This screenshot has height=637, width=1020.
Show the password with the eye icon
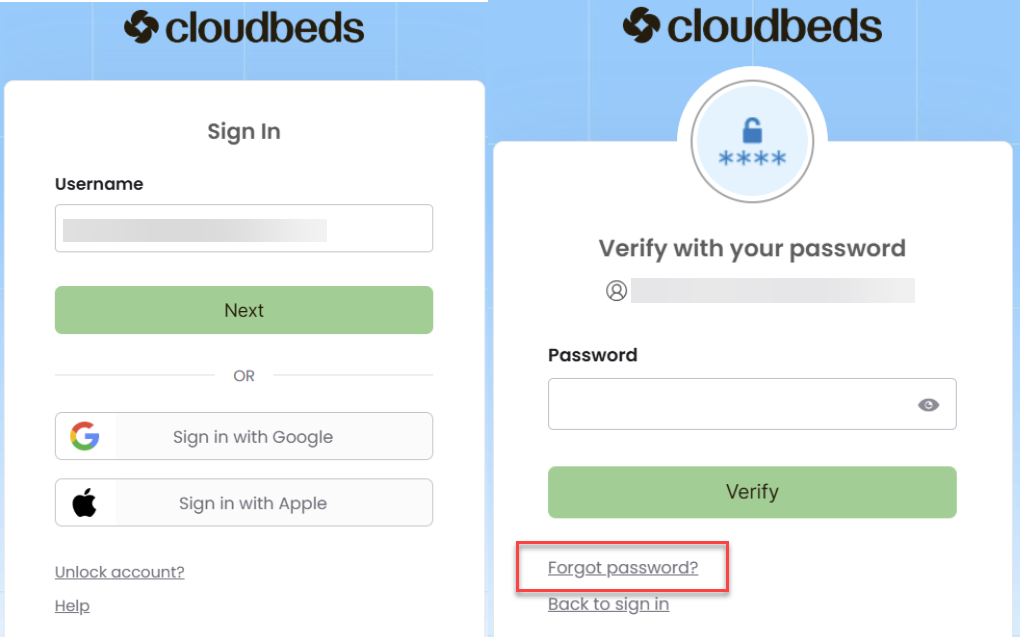pyautogui.click(x=928, y=405)
